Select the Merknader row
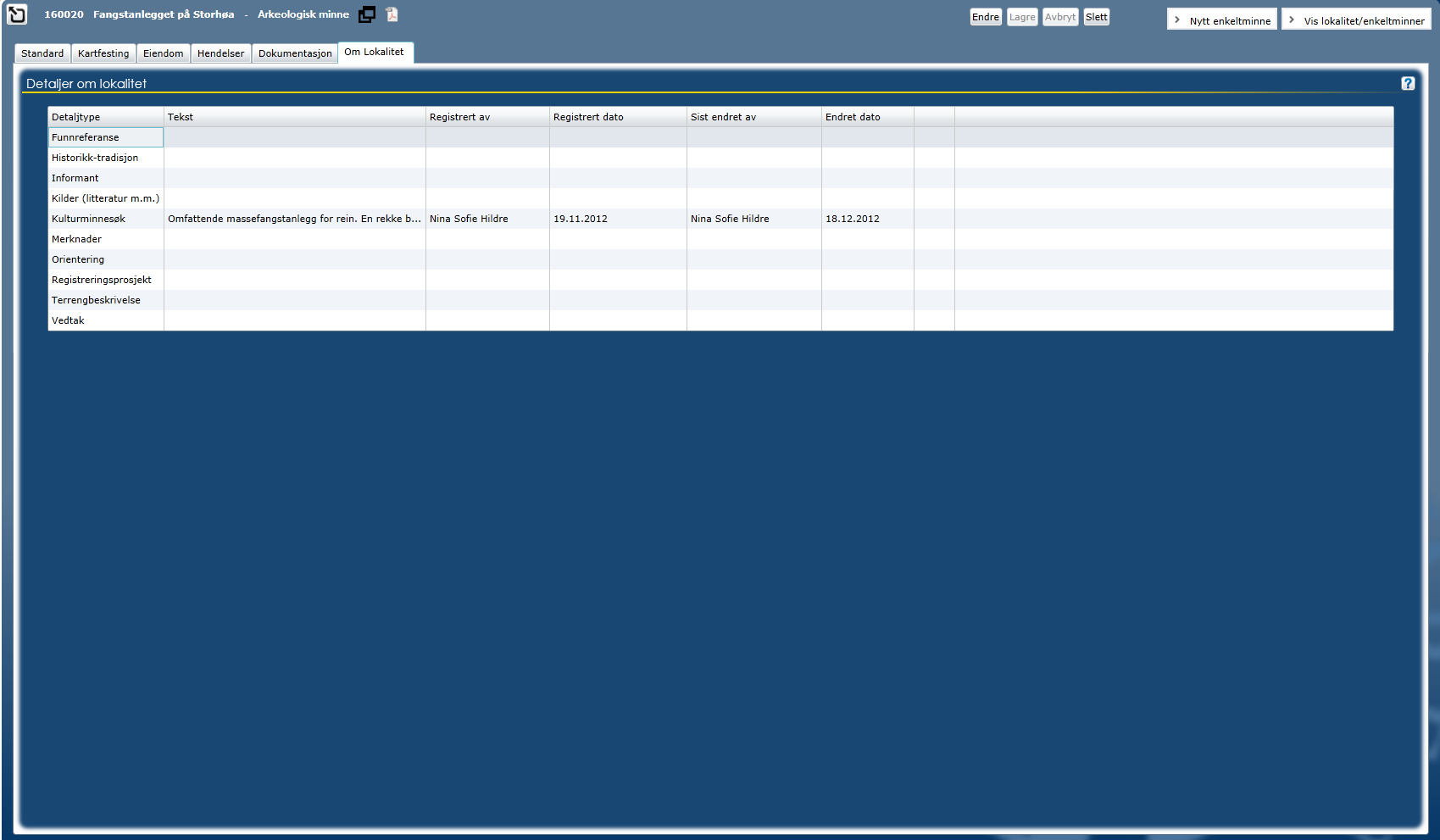Screen dimensions: 1440x840 tap(720, 239)
